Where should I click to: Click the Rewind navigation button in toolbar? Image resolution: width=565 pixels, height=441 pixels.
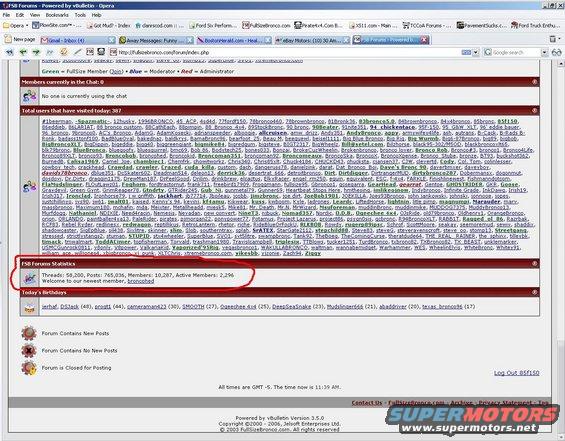click(9, 52)
